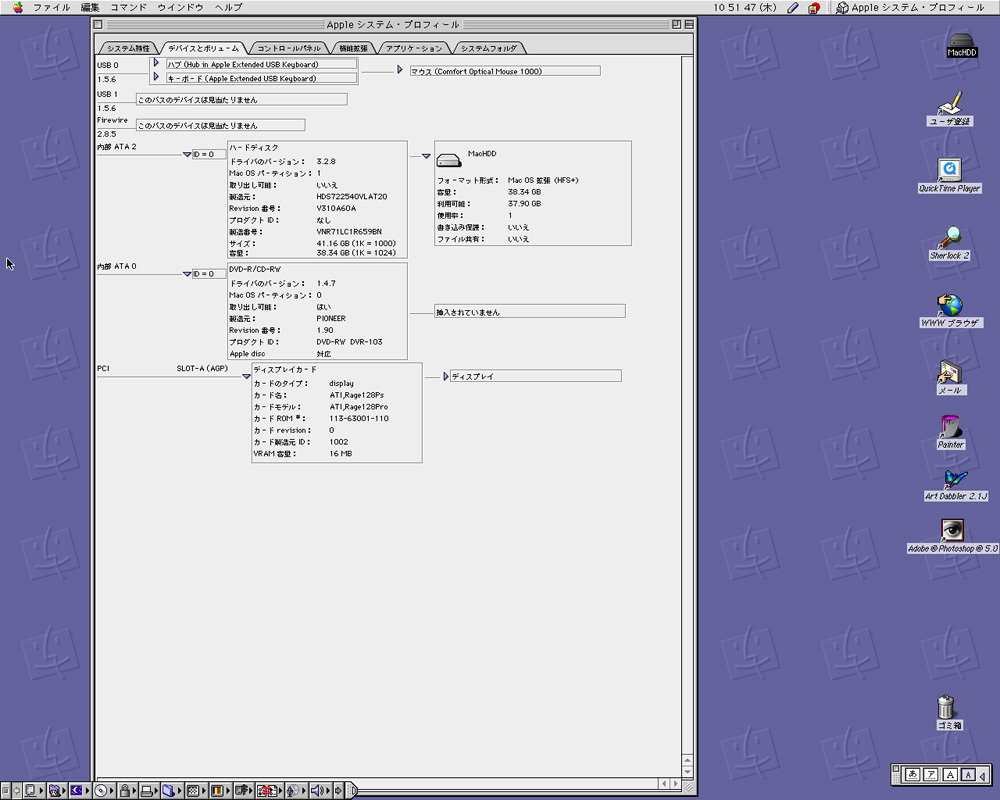Screen dimensions: 1000x800
Task: Click the horizontal scrollbar right arrow
Action: pyautogui.click(x=675, y=783)
